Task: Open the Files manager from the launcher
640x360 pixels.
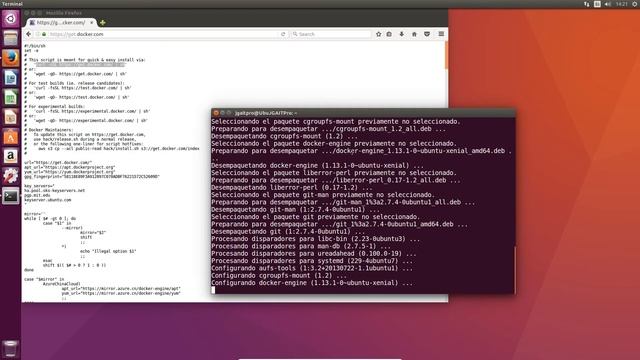Action: tap(11, 38)
